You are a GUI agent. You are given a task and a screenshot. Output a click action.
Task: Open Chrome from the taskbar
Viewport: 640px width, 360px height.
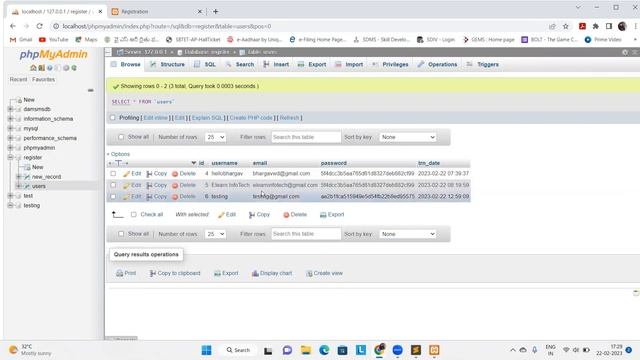point(379,350)
